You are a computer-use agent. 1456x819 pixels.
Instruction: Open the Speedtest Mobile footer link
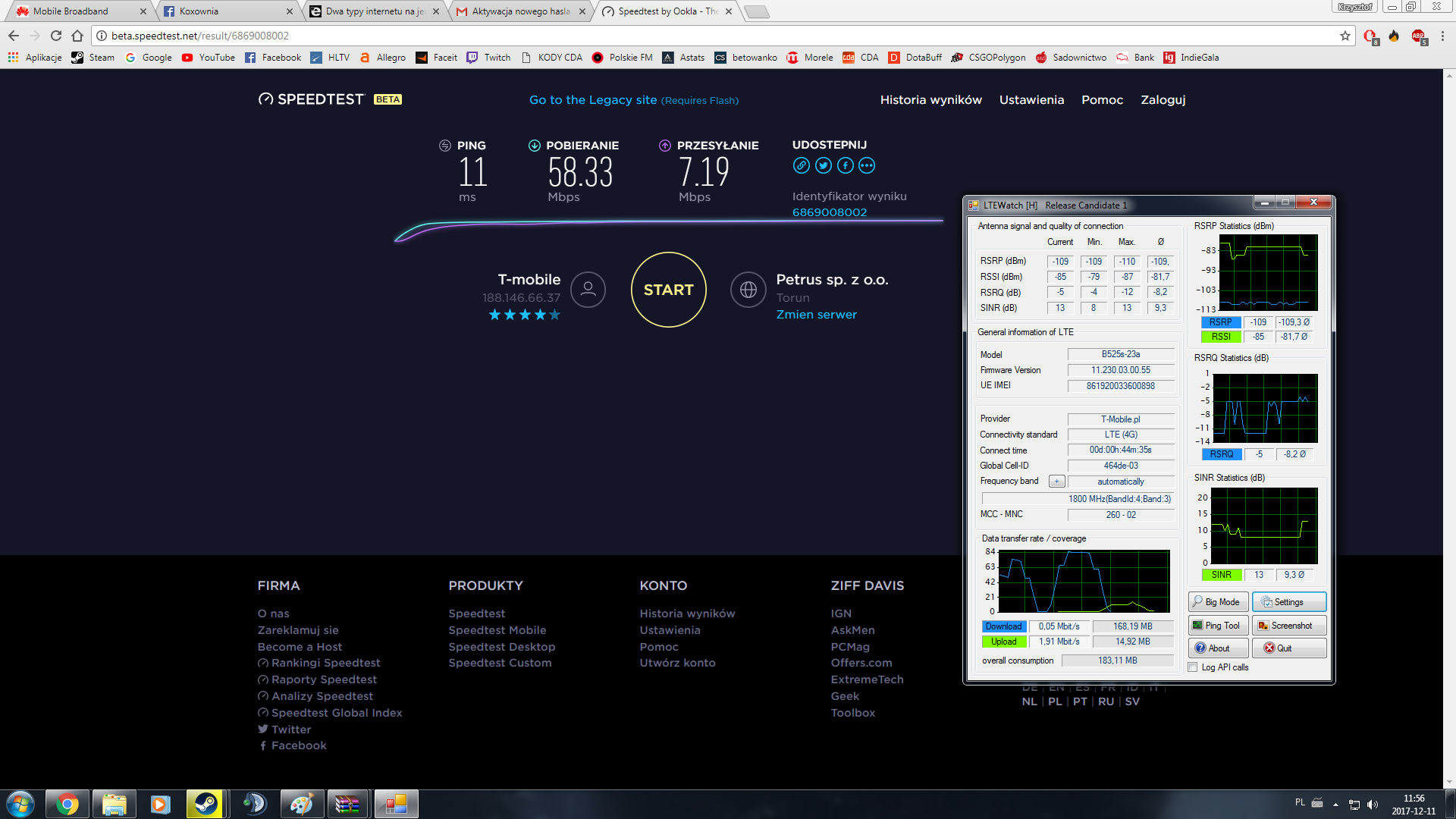497,630
